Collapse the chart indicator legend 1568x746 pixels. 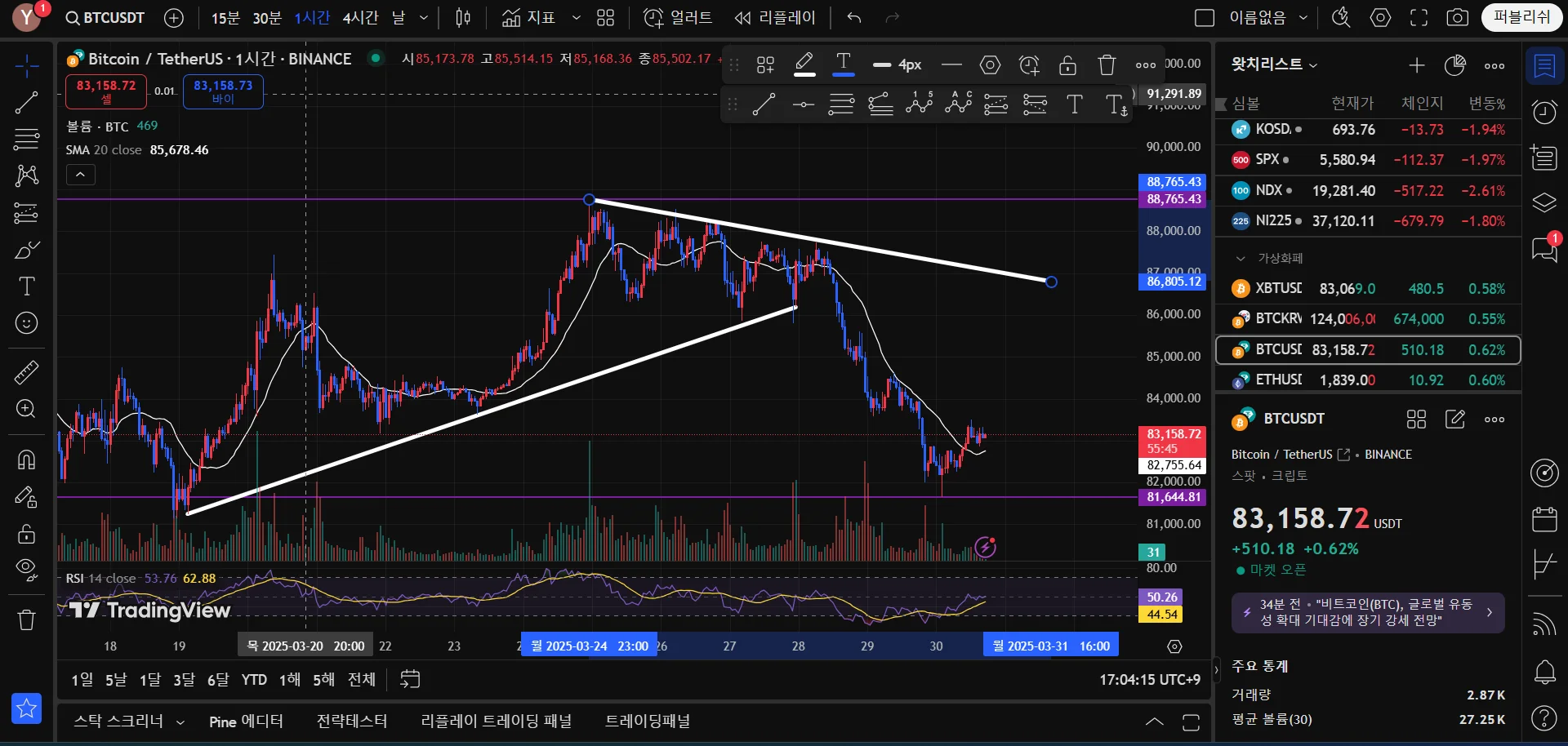[80, 175]
